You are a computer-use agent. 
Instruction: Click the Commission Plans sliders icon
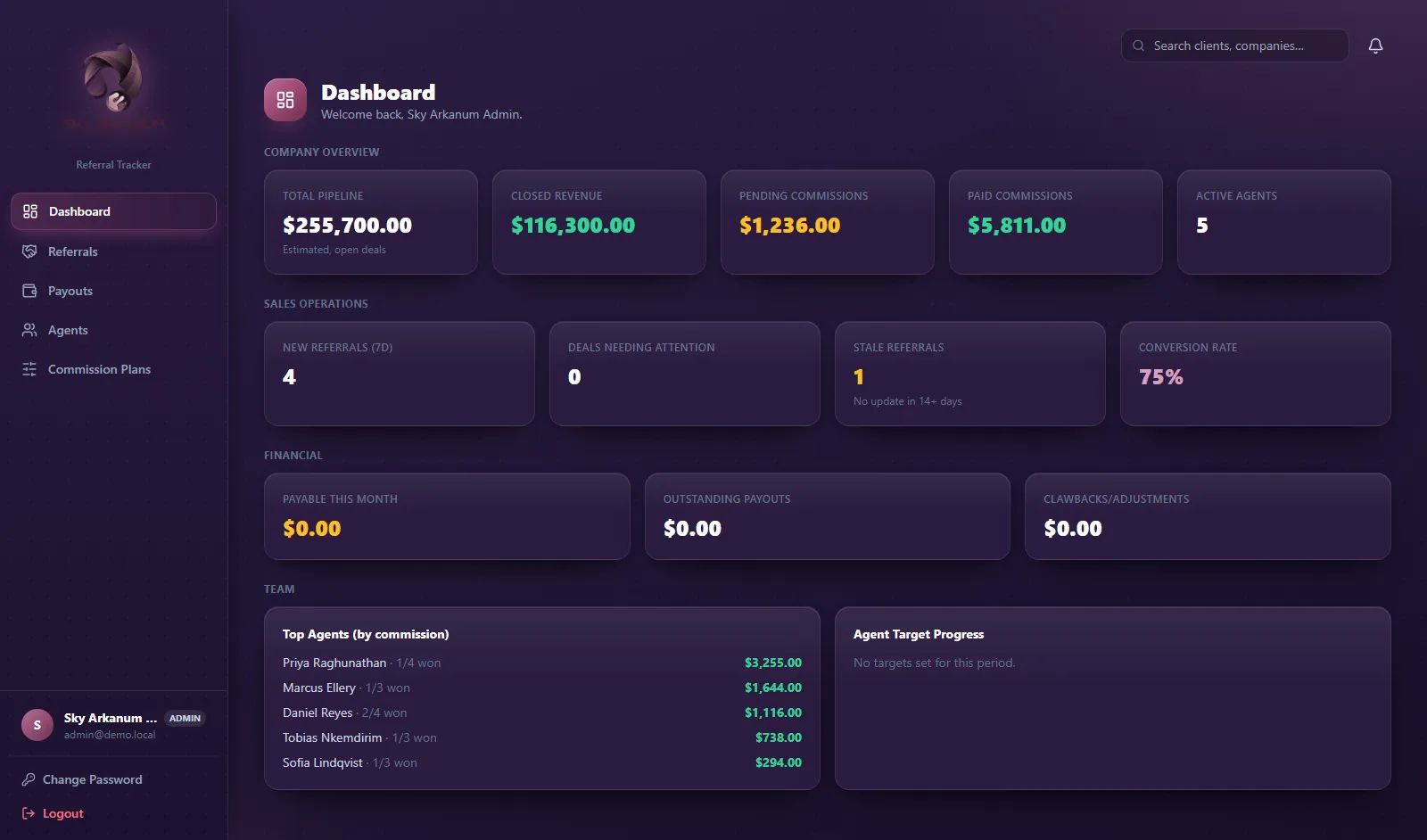coord(29,369)
